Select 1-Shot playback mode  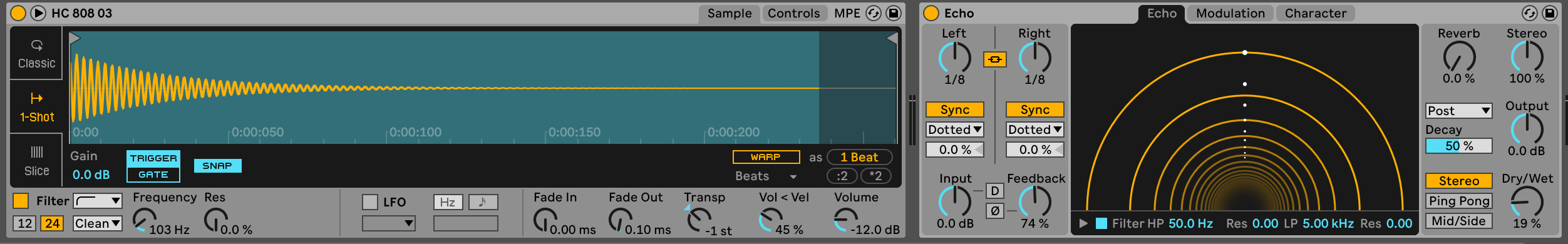(x=36, y=107)
